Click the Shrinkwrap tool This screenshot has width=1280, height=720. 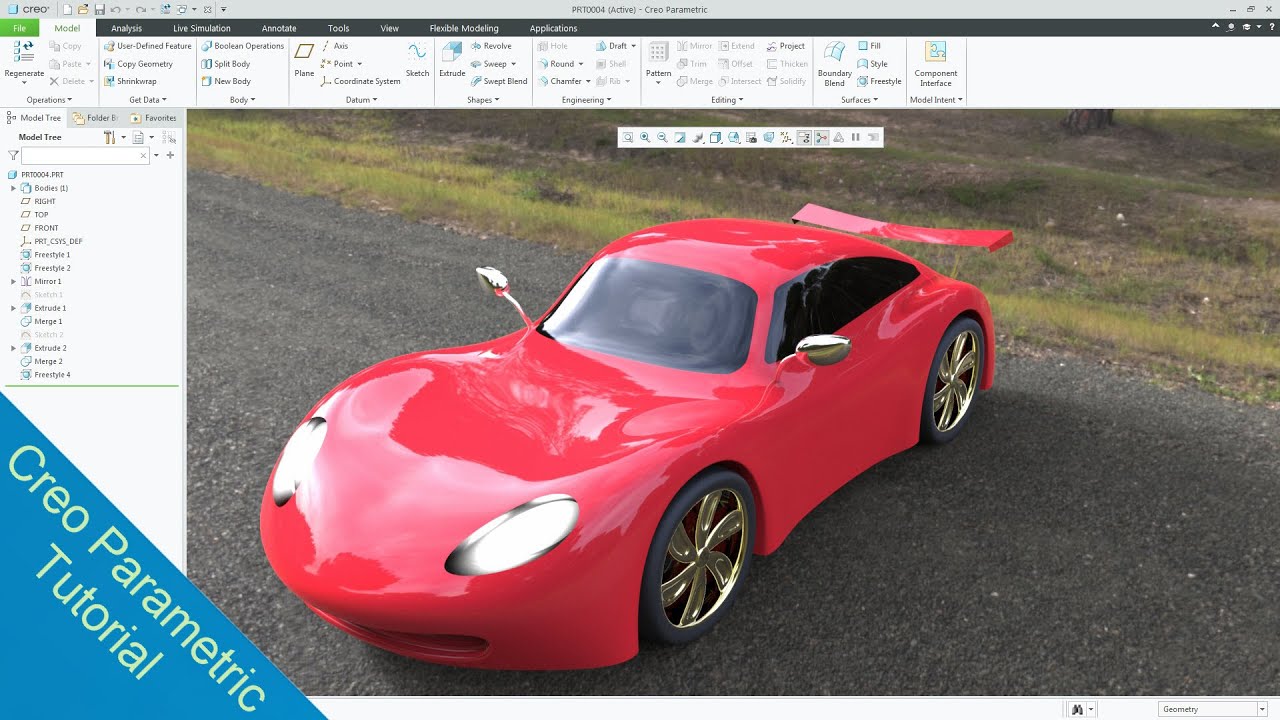130,81
